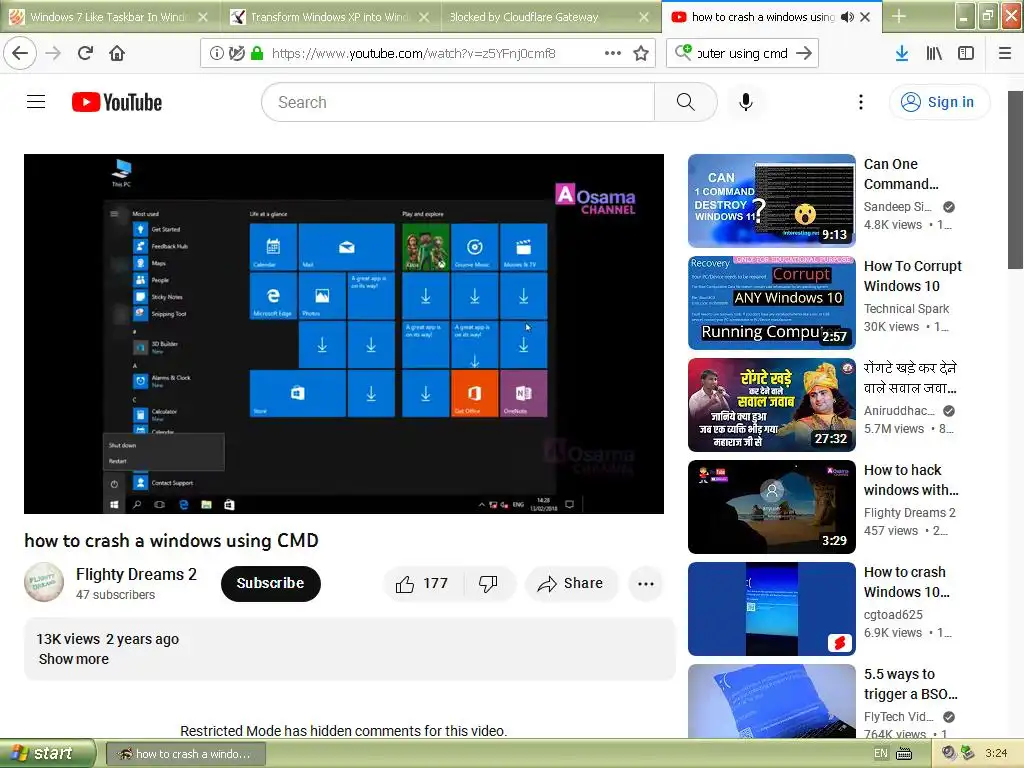Image resolution: width=1024 pixels, height=768 pixels.
Task: Close the Windows 7 Like Taskbar tab
Action: [203, 17]
